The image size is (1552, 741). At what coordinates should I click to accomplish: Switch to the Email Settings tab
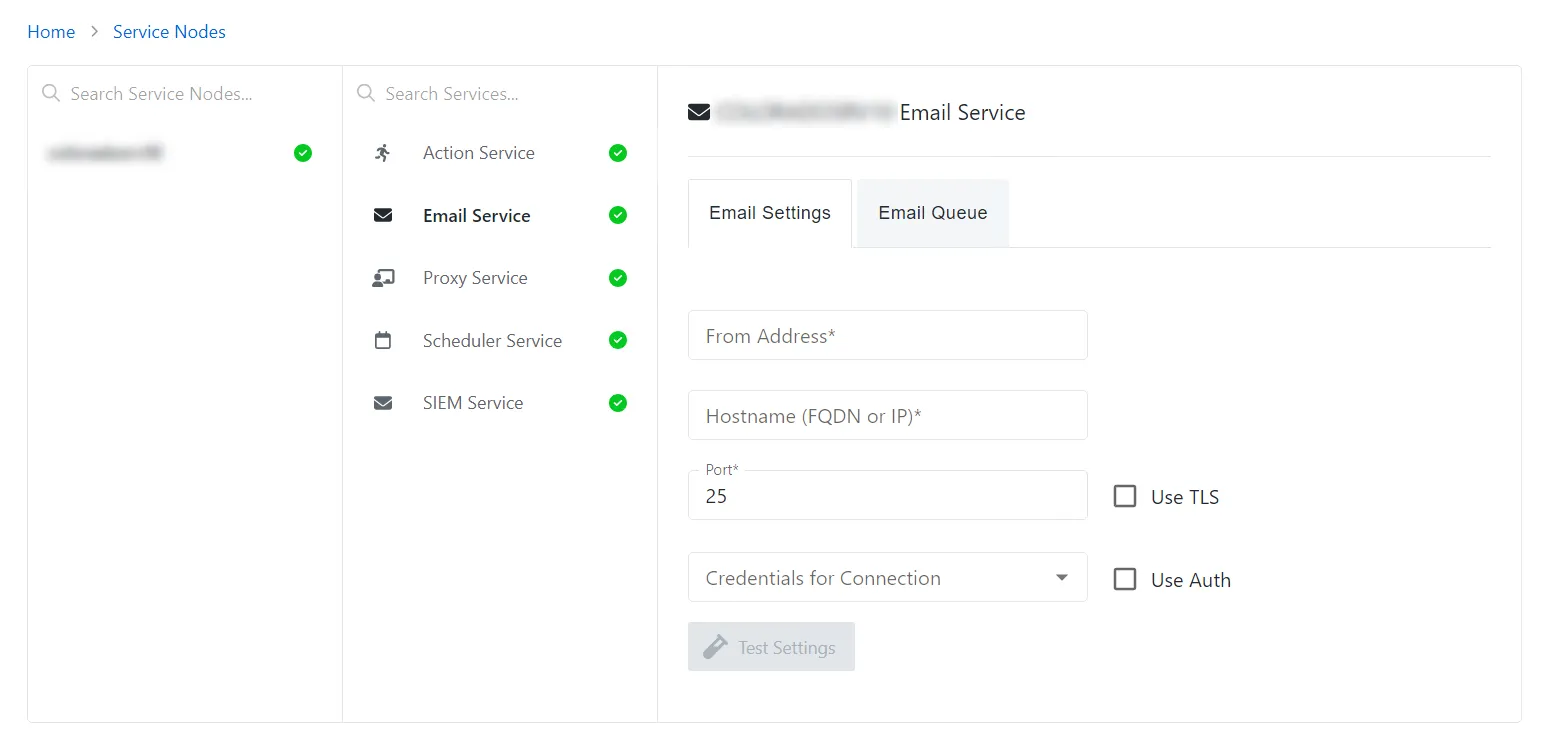770,213
